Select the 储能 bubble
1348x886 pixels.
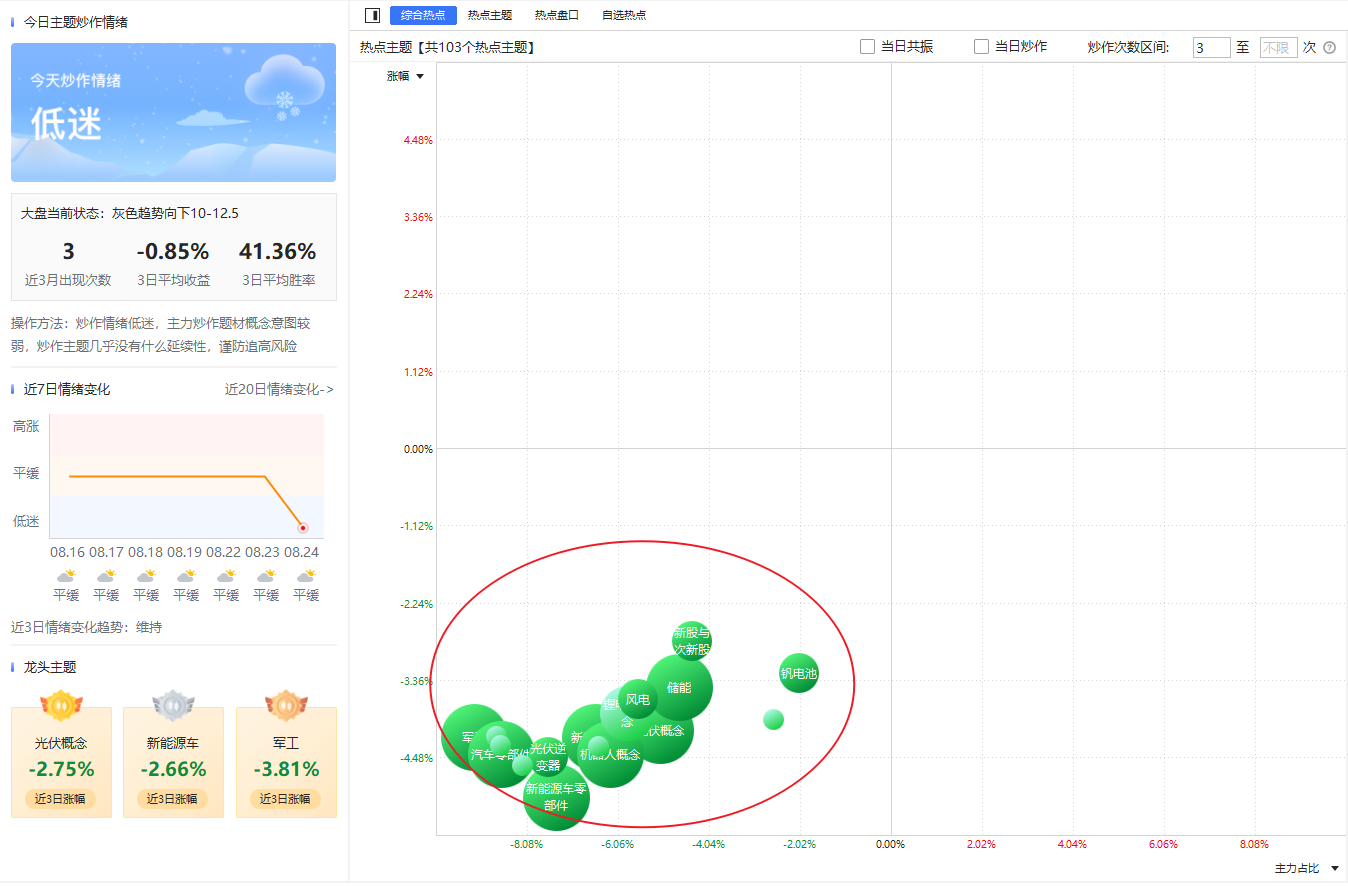pyautogui.click(x=680, y=688)
